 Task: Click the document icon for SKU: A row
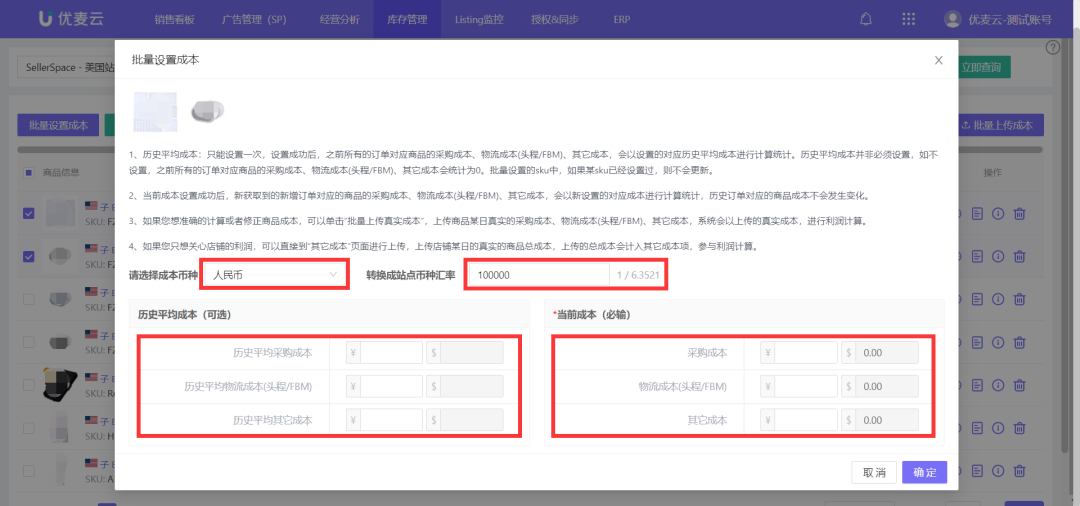tap(977, 471)
